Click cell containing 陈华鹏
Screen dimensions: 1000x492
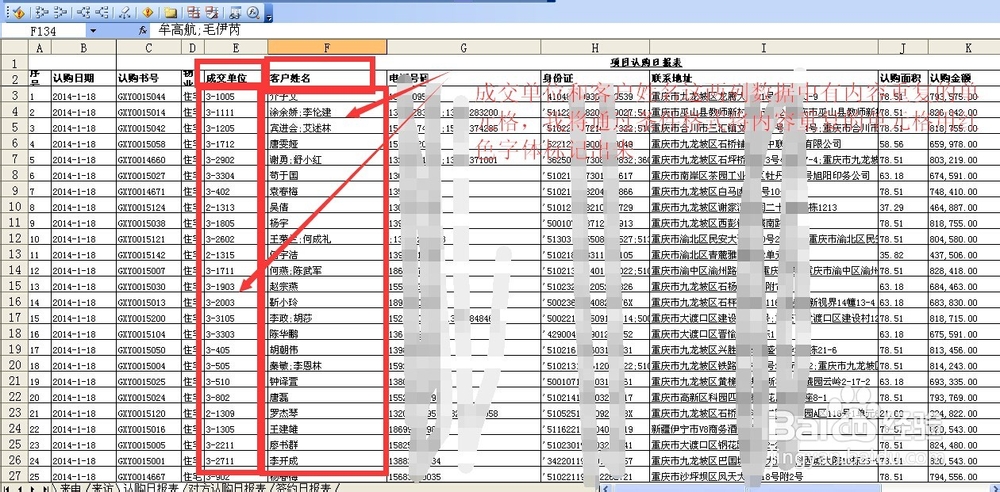[327, 334]
